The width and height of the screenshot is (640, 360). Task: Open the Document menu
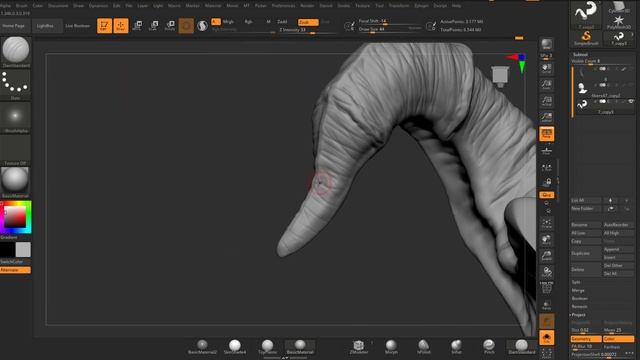[58, 6]
